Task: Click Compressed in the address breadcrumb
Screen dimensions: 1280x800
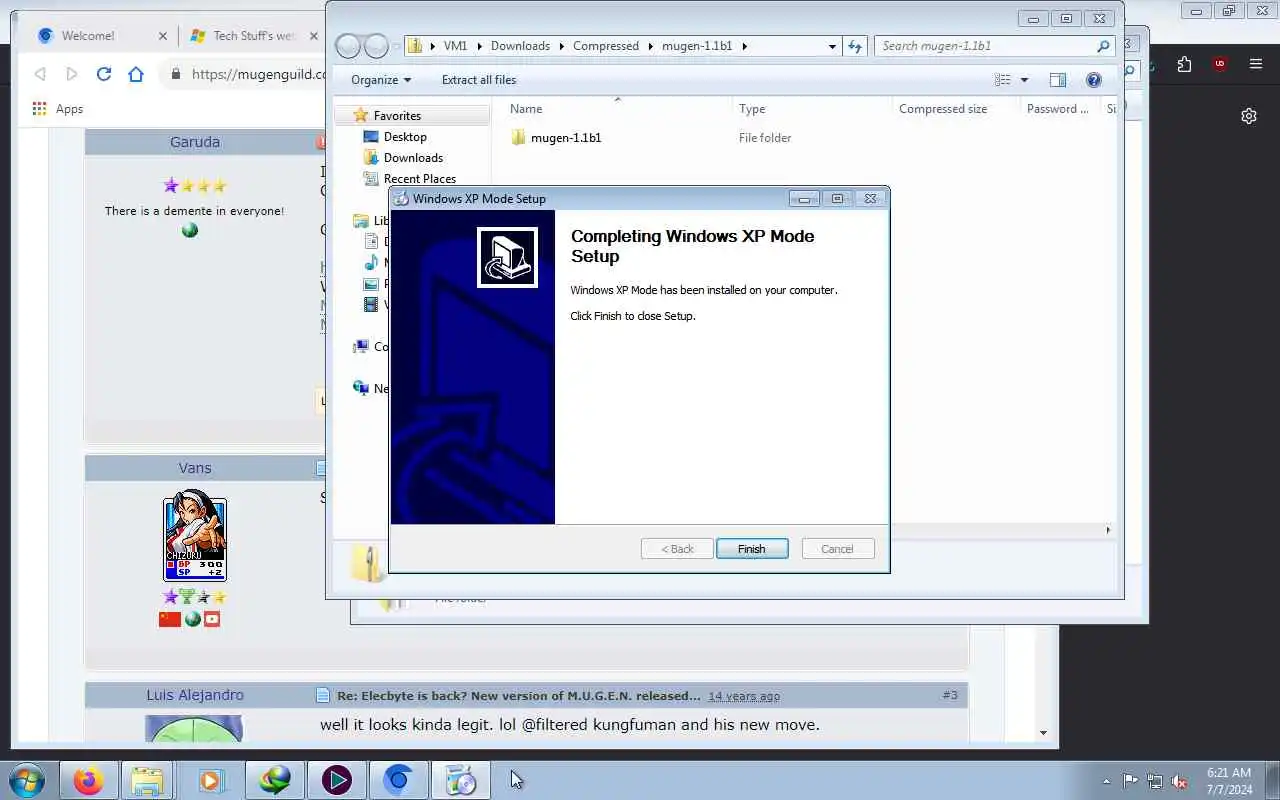Action: (x=606, y=46)
